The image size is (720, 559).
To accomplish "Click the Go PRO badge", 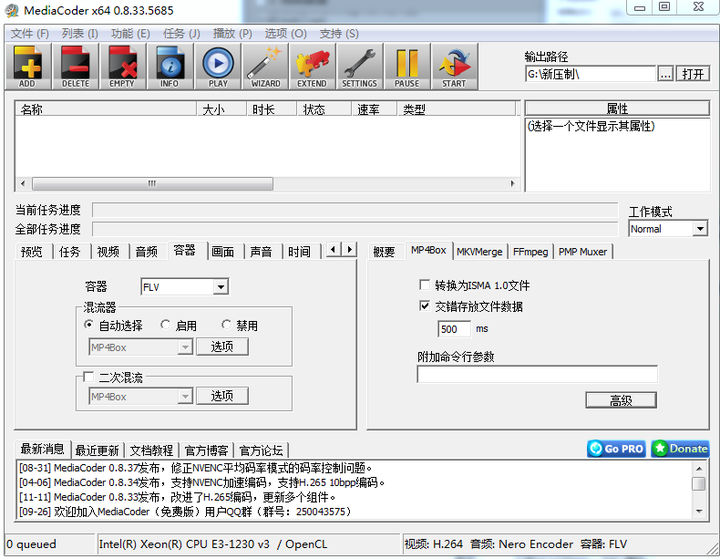I will coord(616,449).
